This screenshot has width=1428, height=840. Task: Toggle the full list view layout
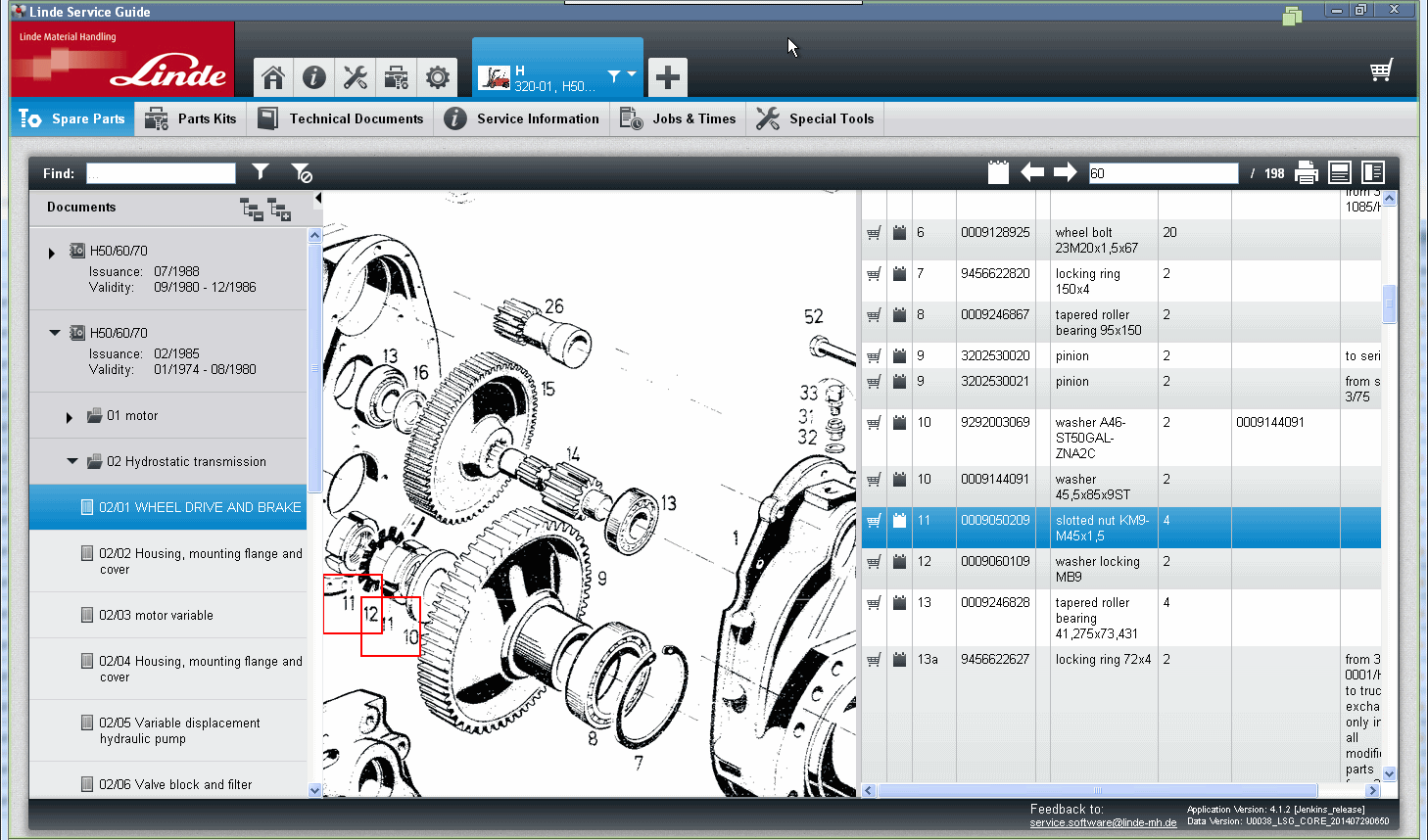(x=1339, y=172)
